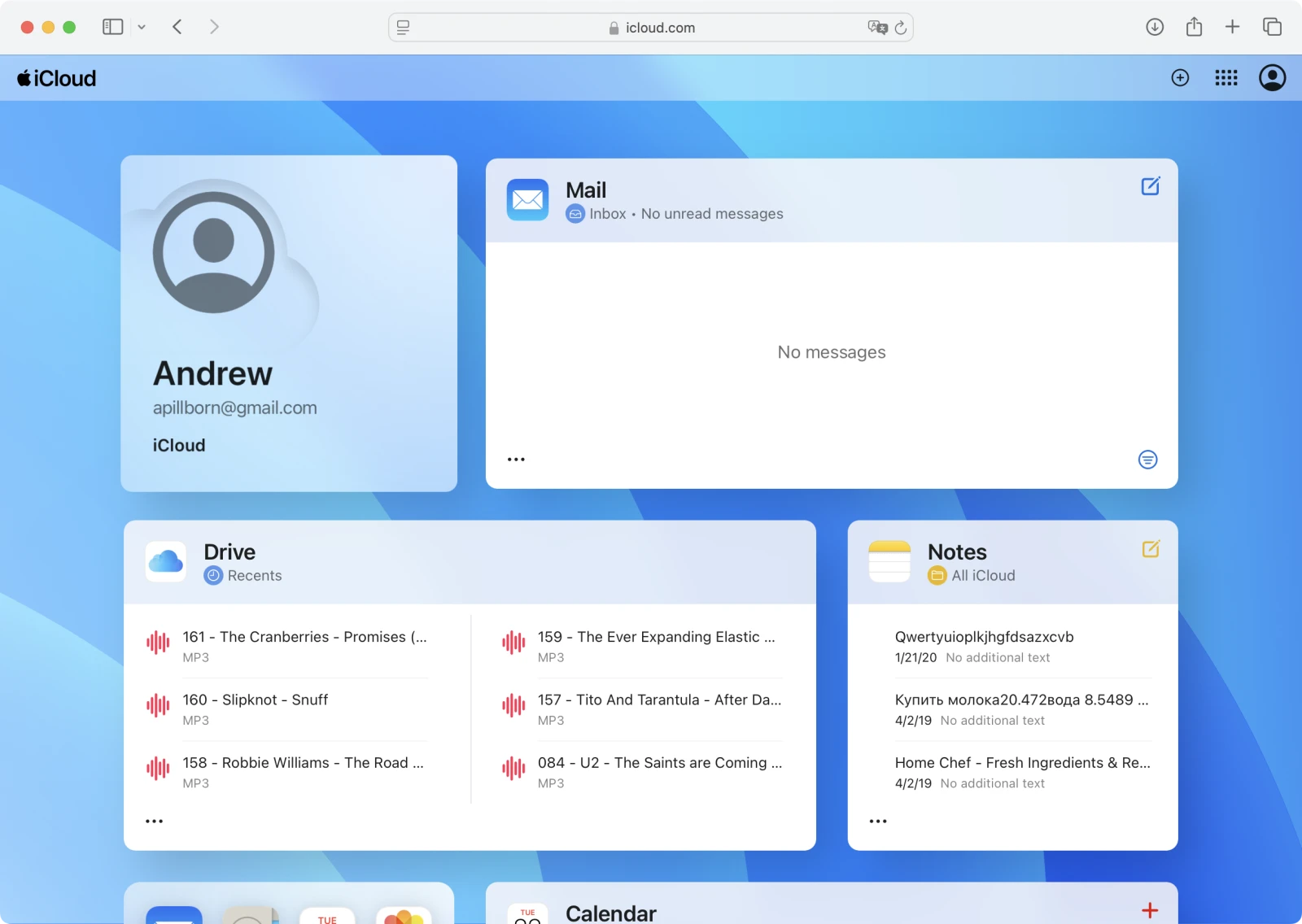Open a new tab with the plus icon
Screen dimensions: 1302x924
tap(1232, 26)
